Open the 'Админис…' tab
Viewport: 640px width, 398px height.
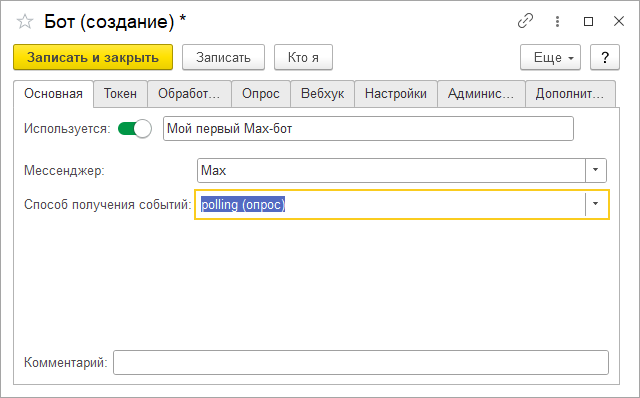(481, 94)
